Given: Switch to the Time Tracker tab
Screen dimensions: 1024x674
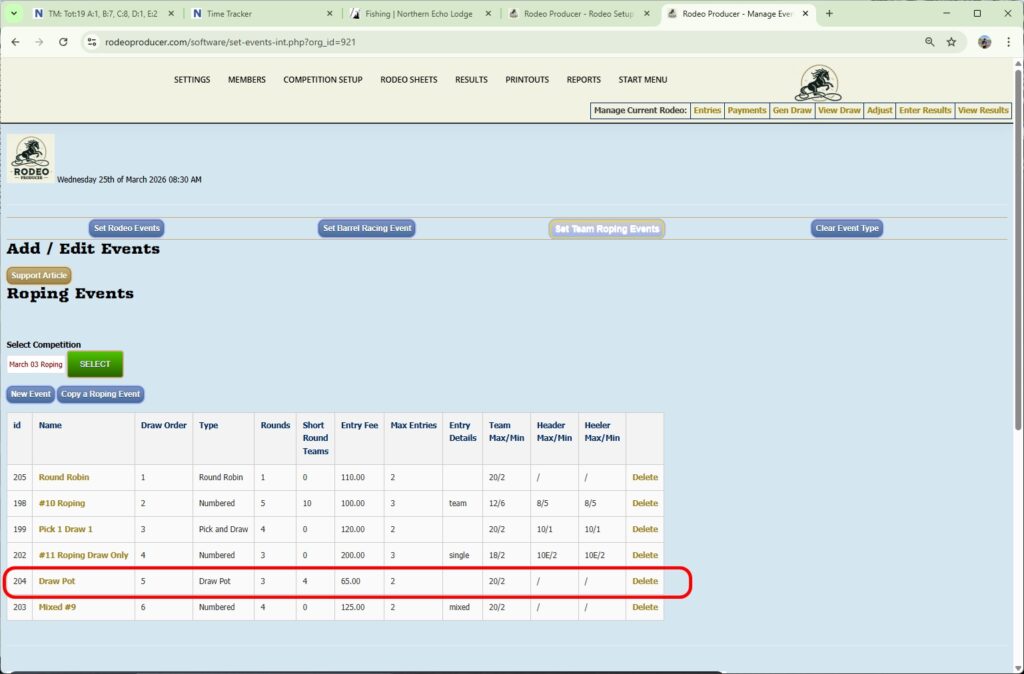Looking at the screenshot, I should pyautogui.click(x=260, y=14).
